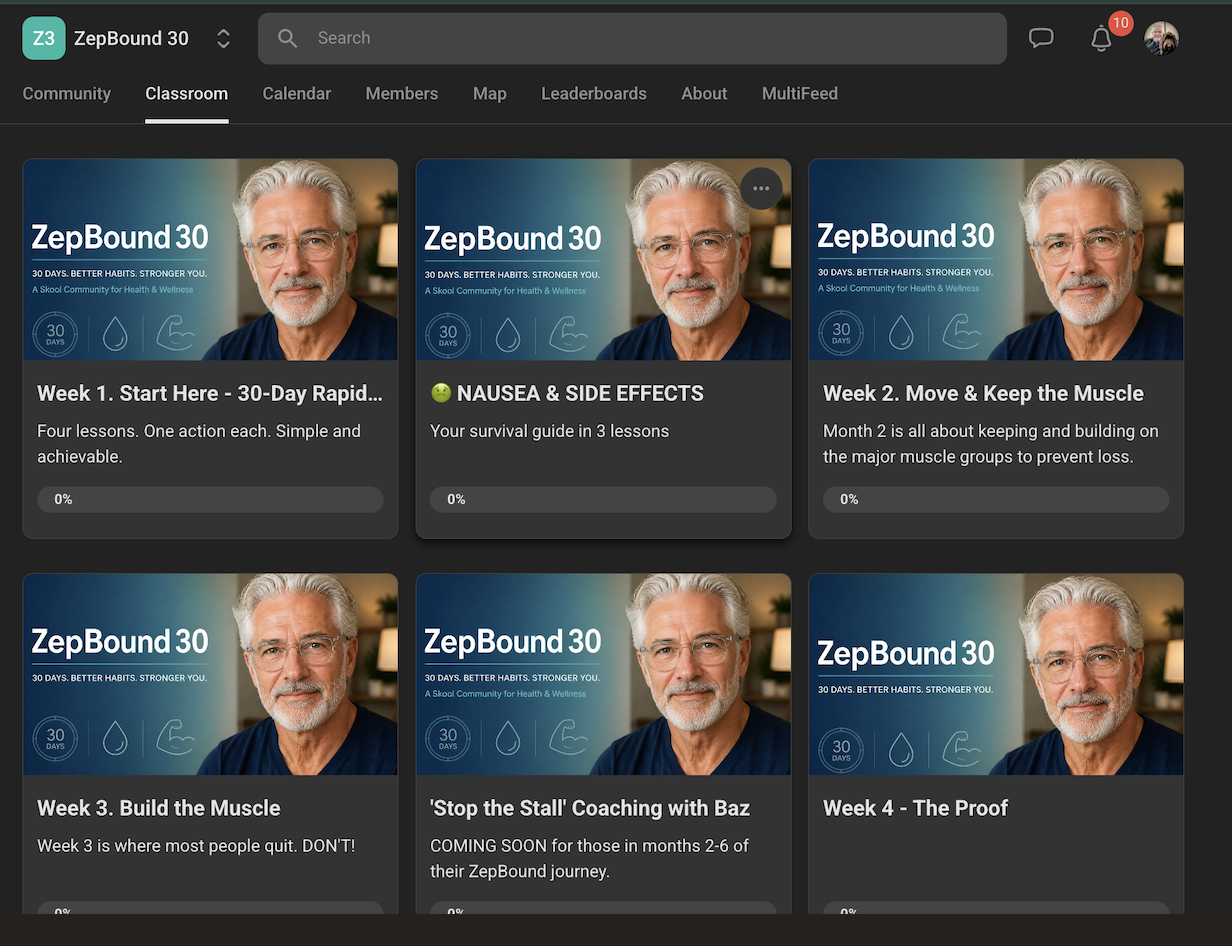Switch to the MultiFeed tab
The width and height of the screenshot is (1232, 946).
[800, 94]
